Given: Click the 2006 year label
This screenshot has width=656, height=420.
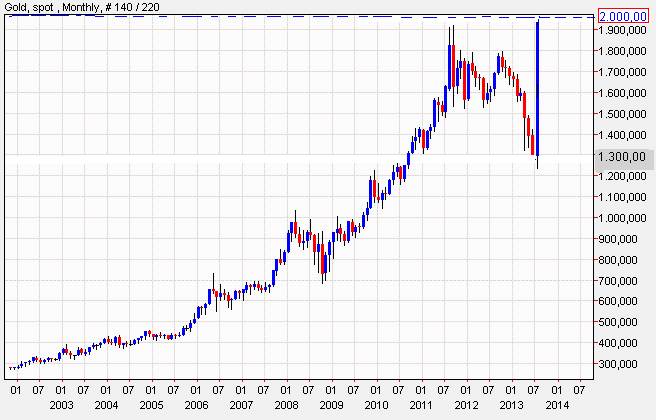Looking at the screenshot, I should [196, 405].
